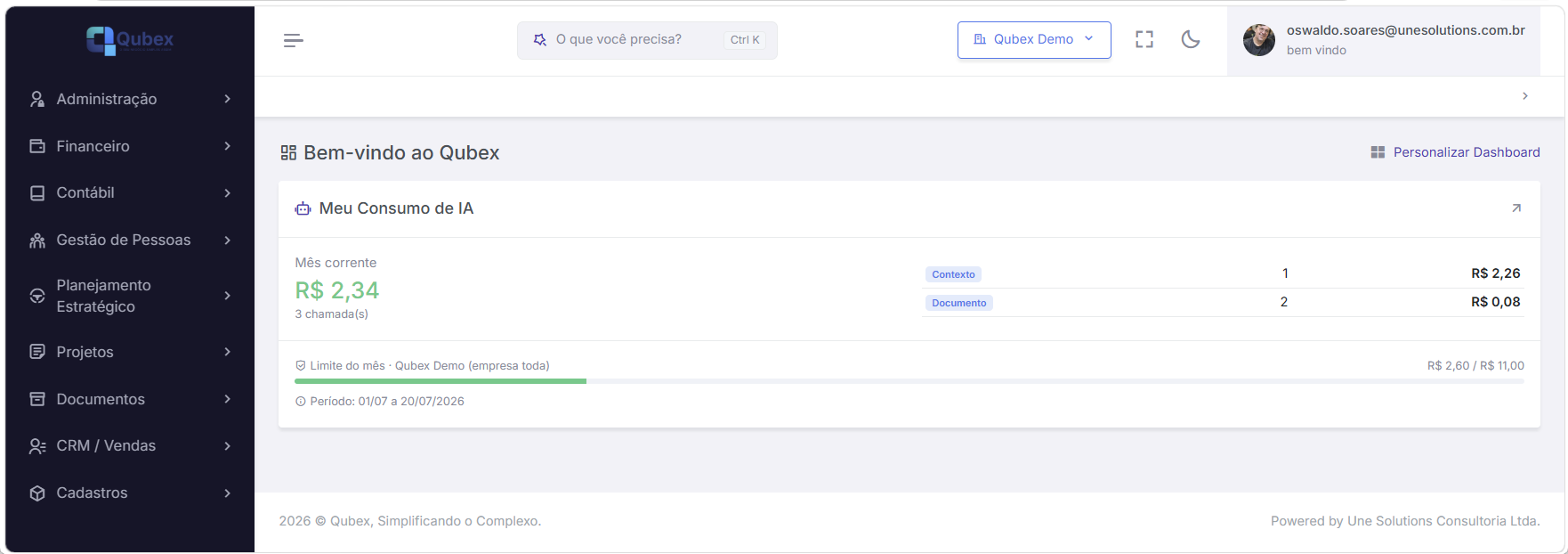
Task: Click the O que você precisa? search field
Action: click(647, 40)
